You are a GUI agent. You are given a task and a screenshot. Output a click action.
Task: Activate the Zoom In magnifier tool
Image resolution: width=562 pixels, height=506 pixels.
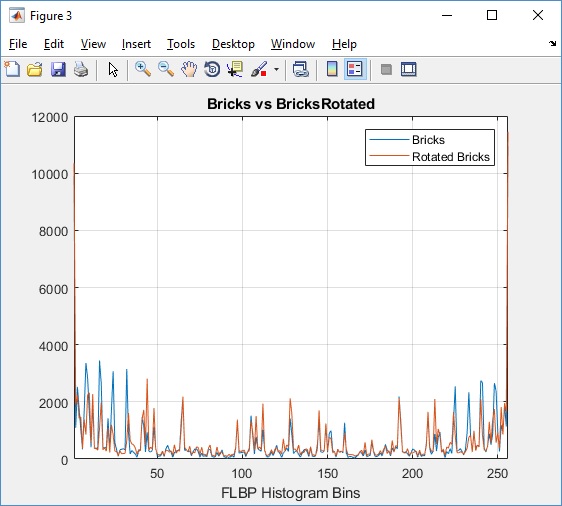click(143, 69)
